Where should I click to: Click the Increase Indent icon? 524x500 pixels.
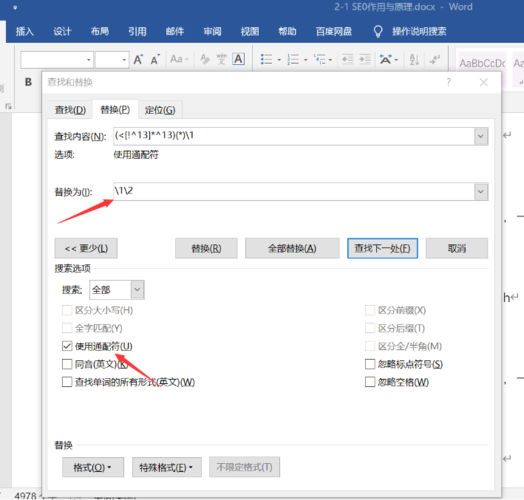click(365, 59)
